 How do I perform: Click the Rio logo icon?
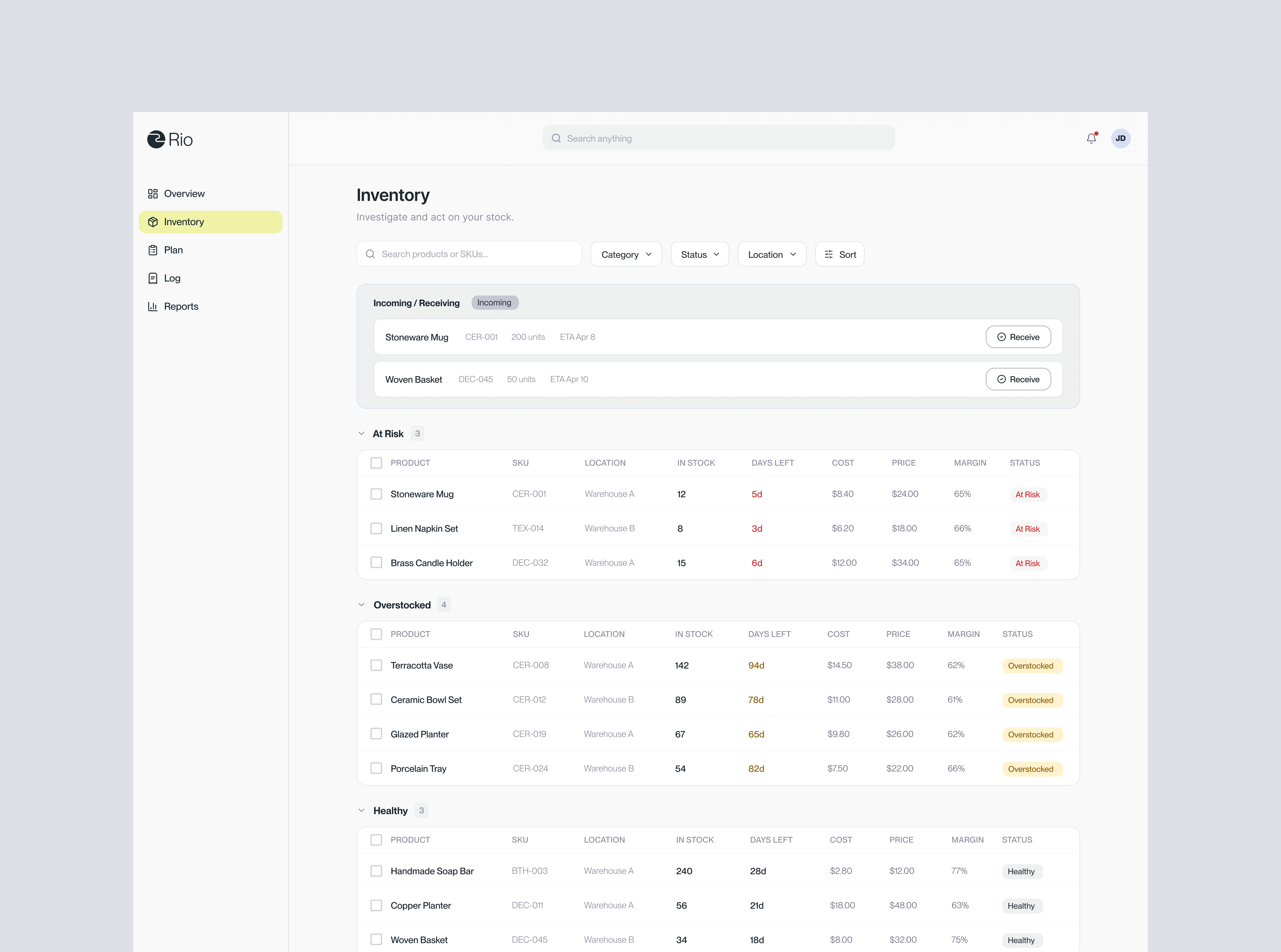[x=156, y=140]
